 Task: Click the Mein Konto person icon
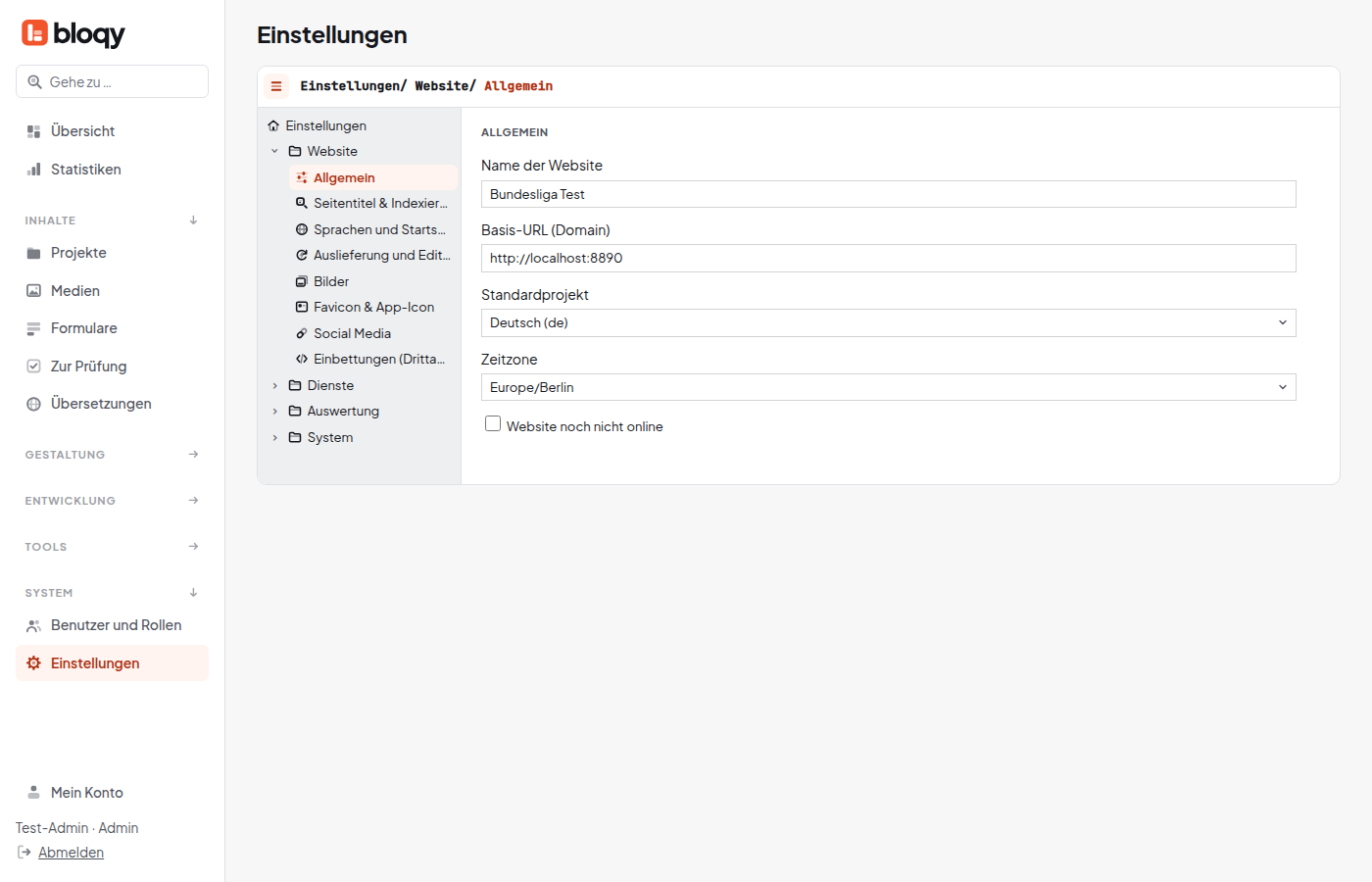[x=33, y=793]
